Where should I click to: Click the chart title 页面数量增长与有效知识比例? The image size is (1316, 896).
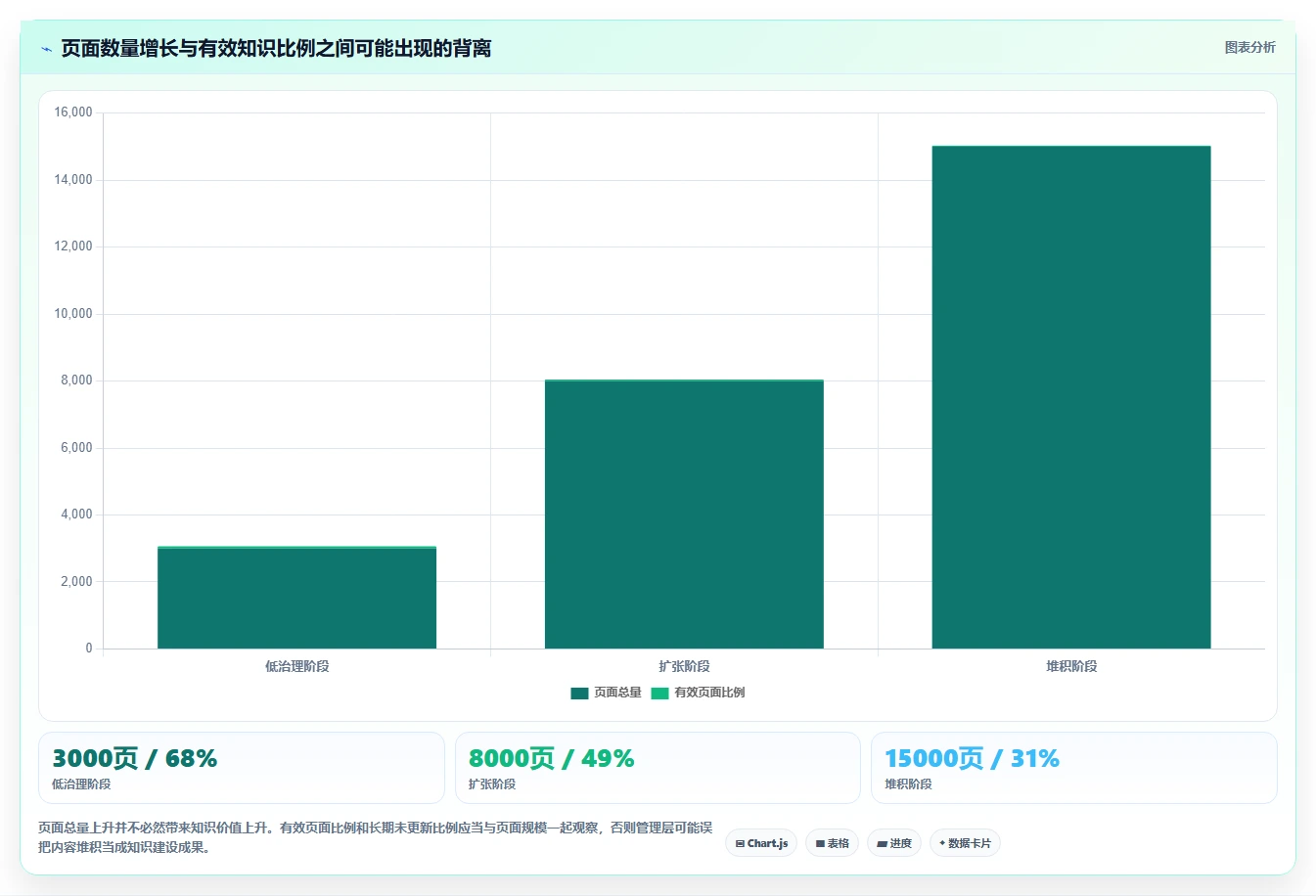coord(276,48)
